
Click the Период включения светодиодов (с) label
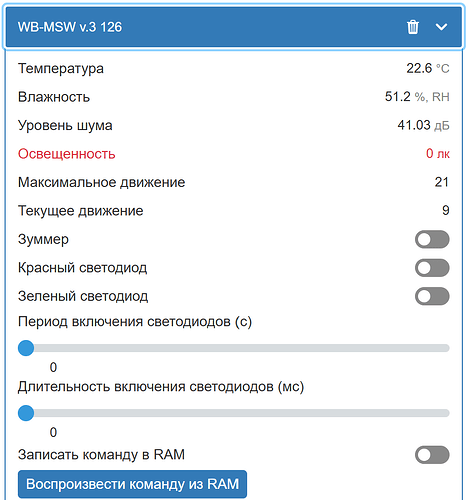click(x=135, y=322)
